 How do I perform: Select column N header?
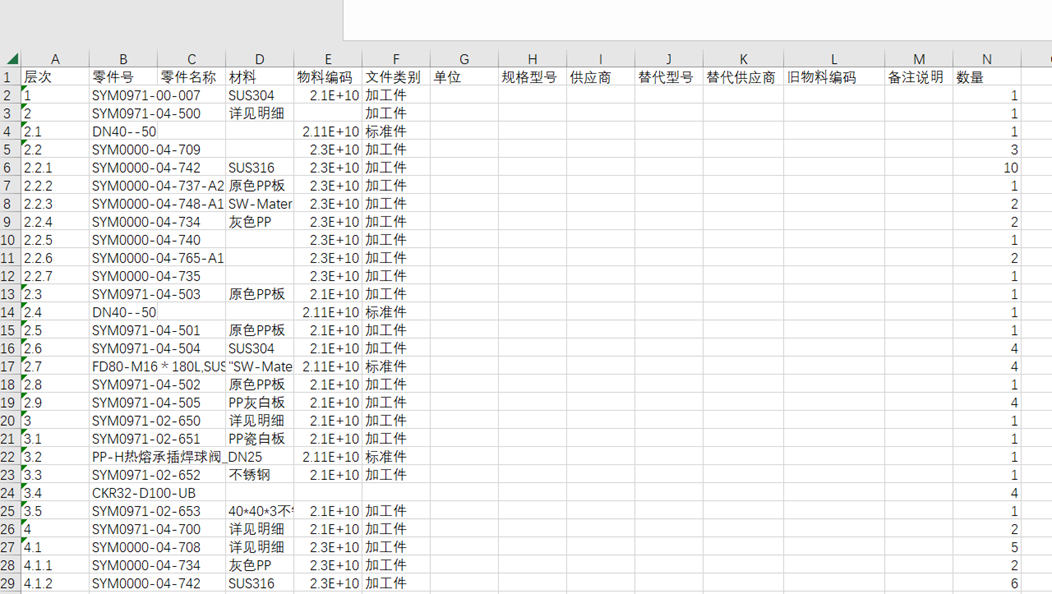click(x=987, y=59)
